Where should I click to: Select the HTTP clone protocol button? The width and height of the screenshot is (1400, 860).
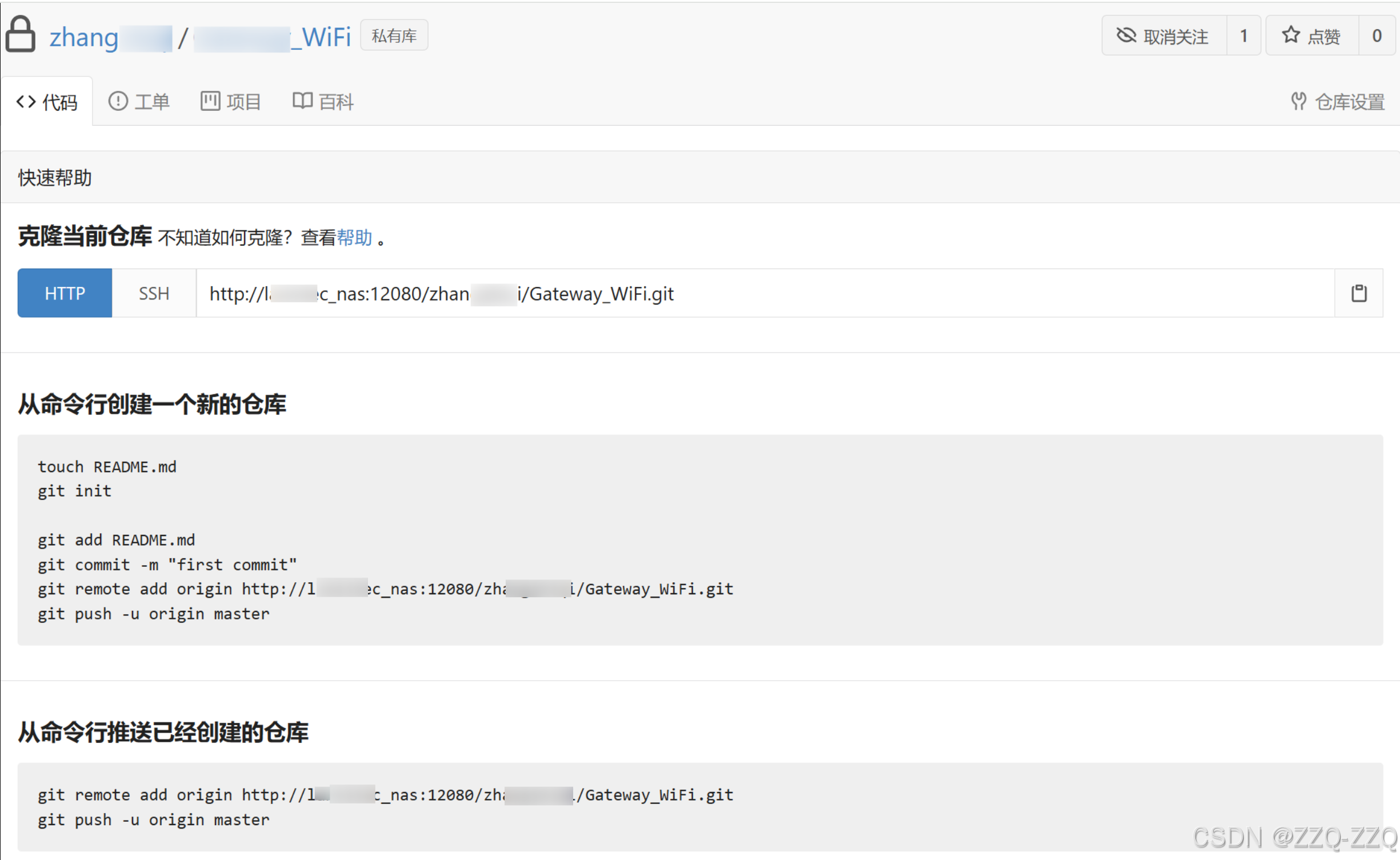click(65, 293)
